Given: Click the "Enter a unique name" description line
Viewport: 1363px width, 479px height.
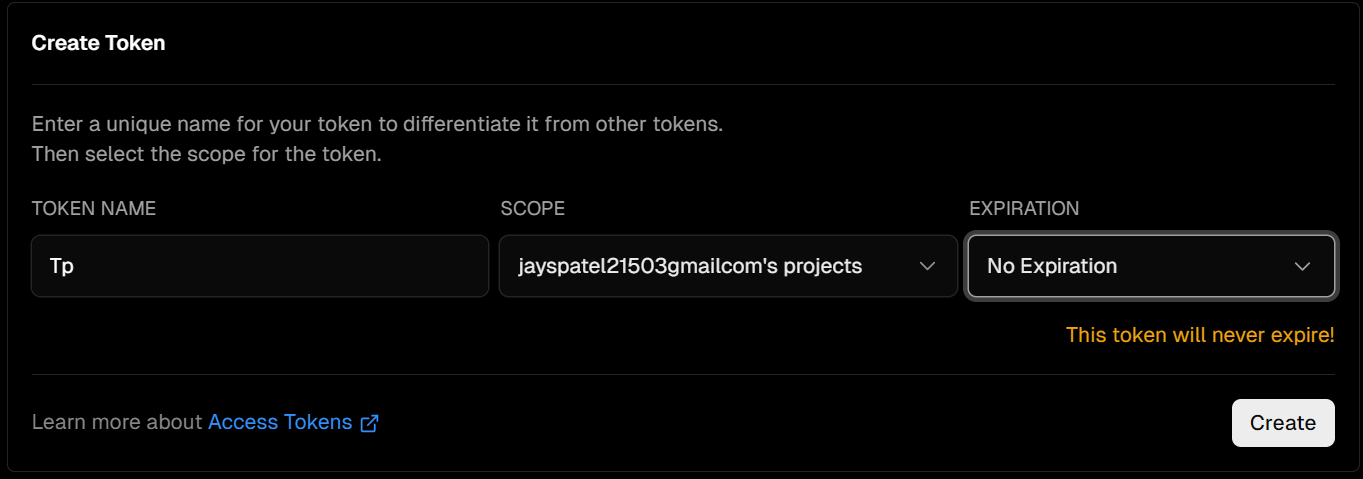Looking at the screenshot, I should [377, 125].
